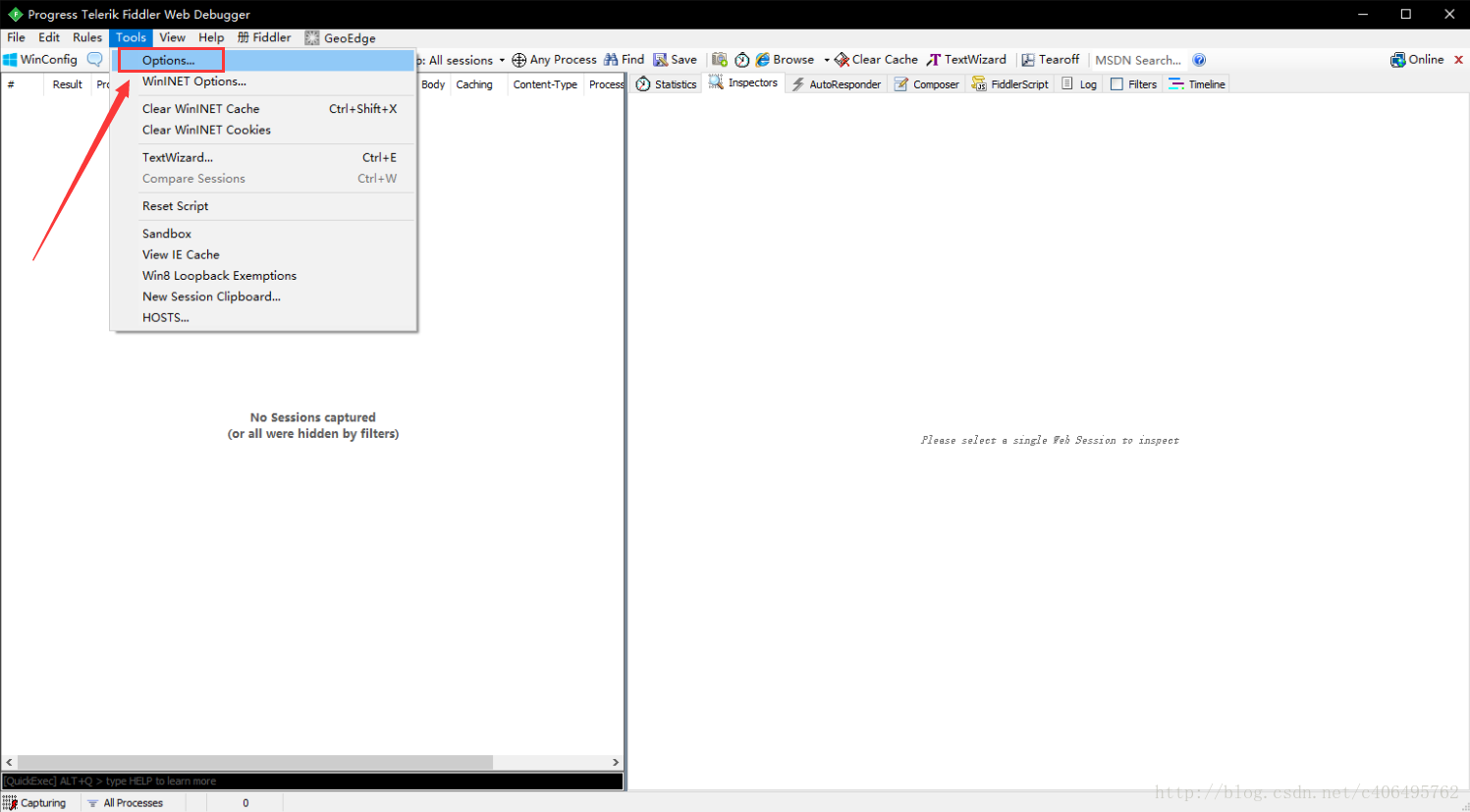The image size is (1470, 812).
Task: Choose New Session Clipboard...
Action: pos(264,297)
